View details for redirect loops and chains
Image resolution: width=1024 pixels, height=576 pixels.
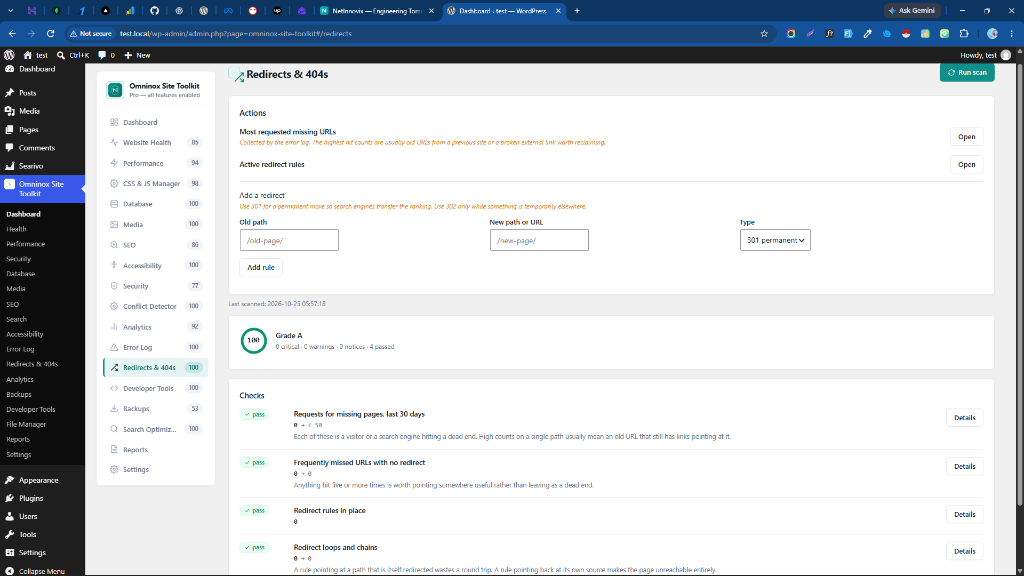pos(964,551)
